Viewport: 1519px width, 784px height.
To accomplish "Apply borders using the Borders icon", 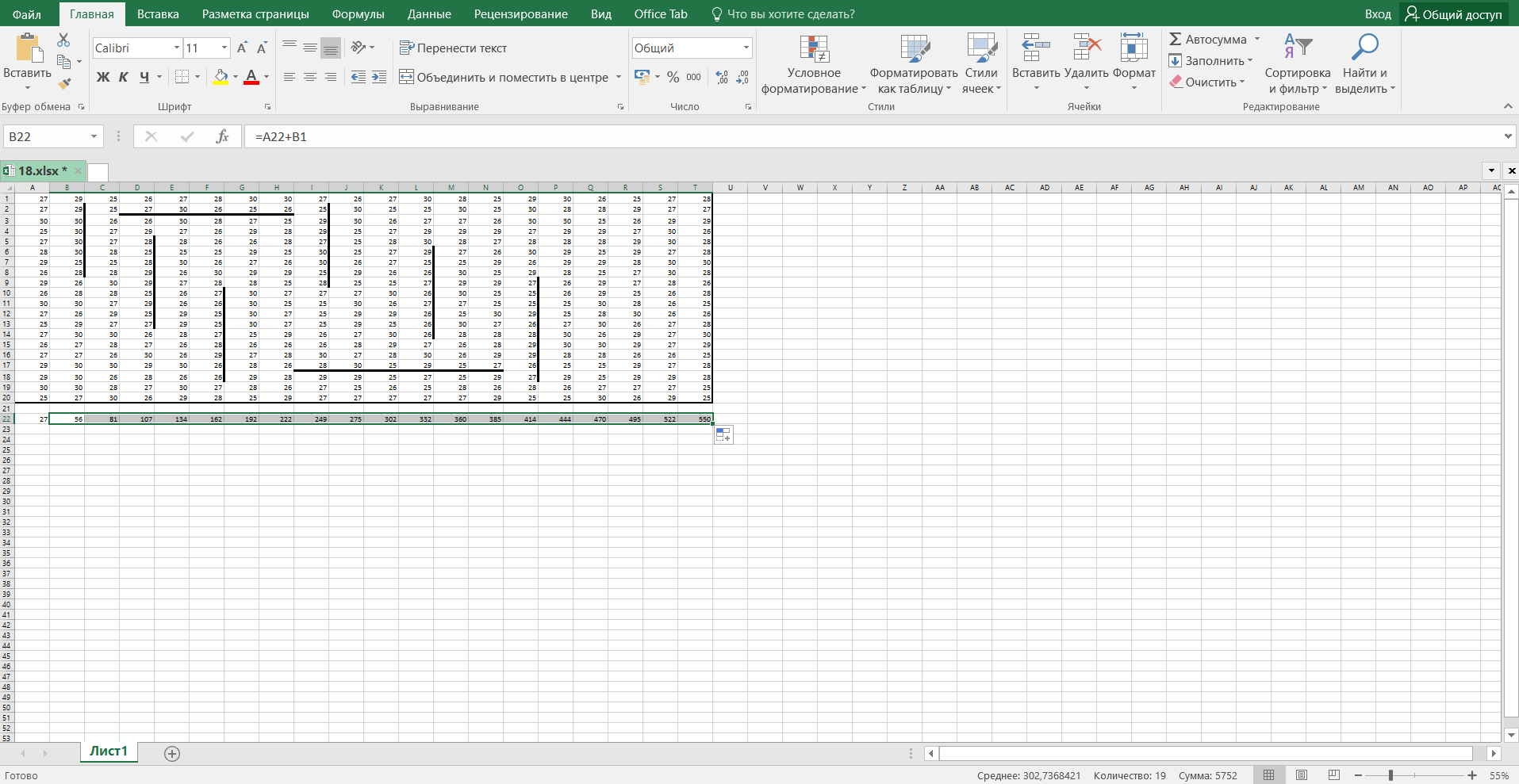I will [182, 77].
